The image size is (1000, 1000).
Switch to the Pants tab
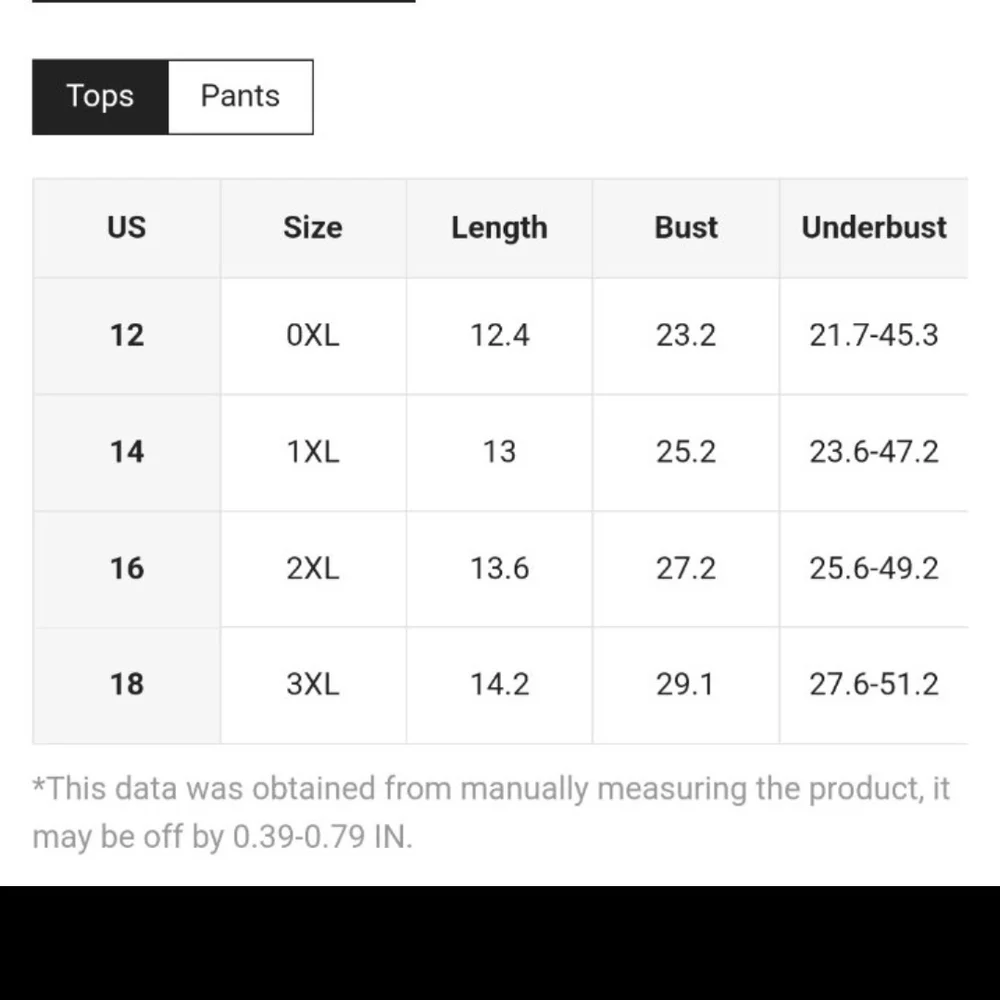240,97
